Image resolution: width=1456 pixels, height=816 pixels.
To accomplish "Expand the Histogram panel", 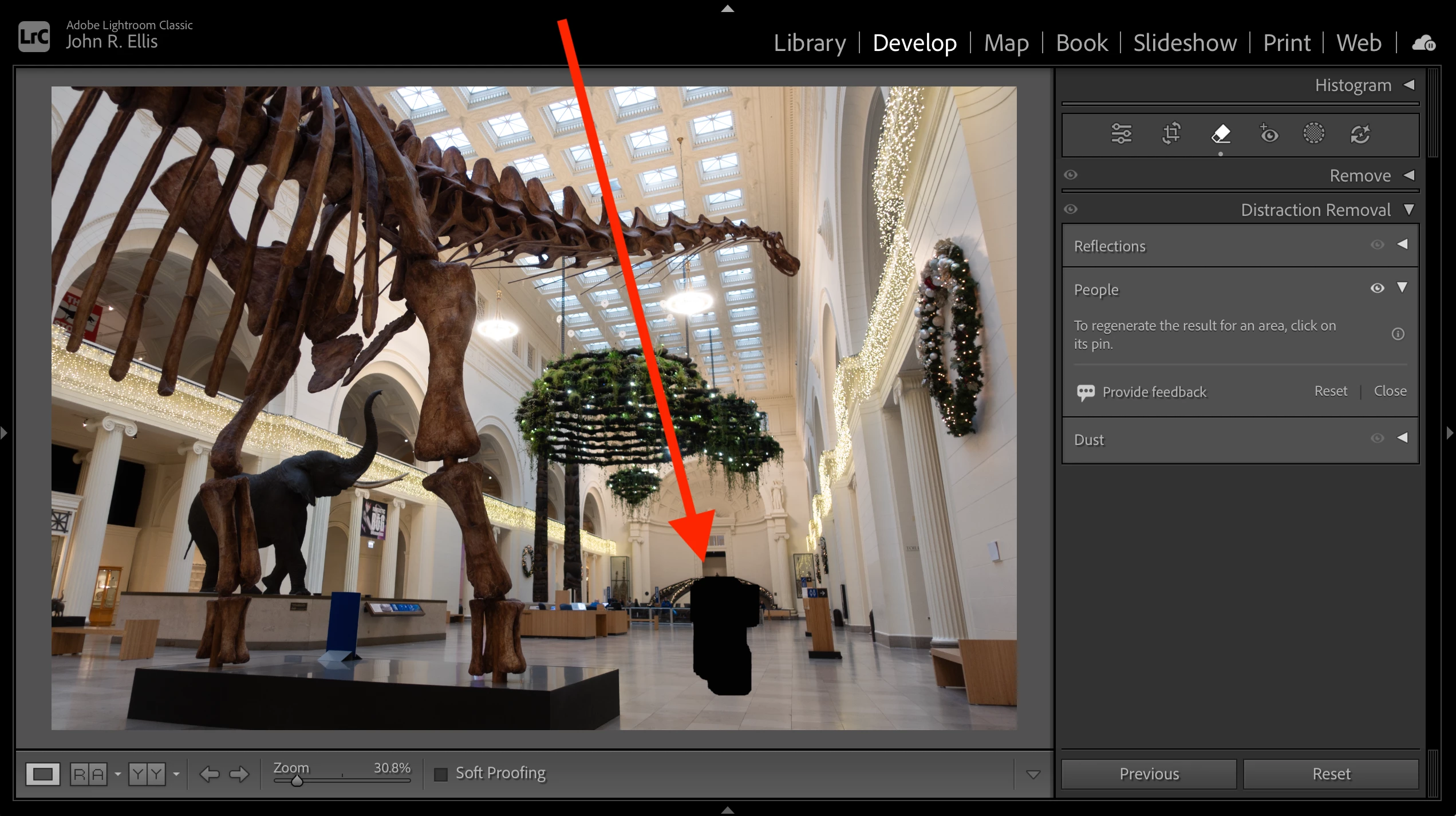I will pos(1409,85).
